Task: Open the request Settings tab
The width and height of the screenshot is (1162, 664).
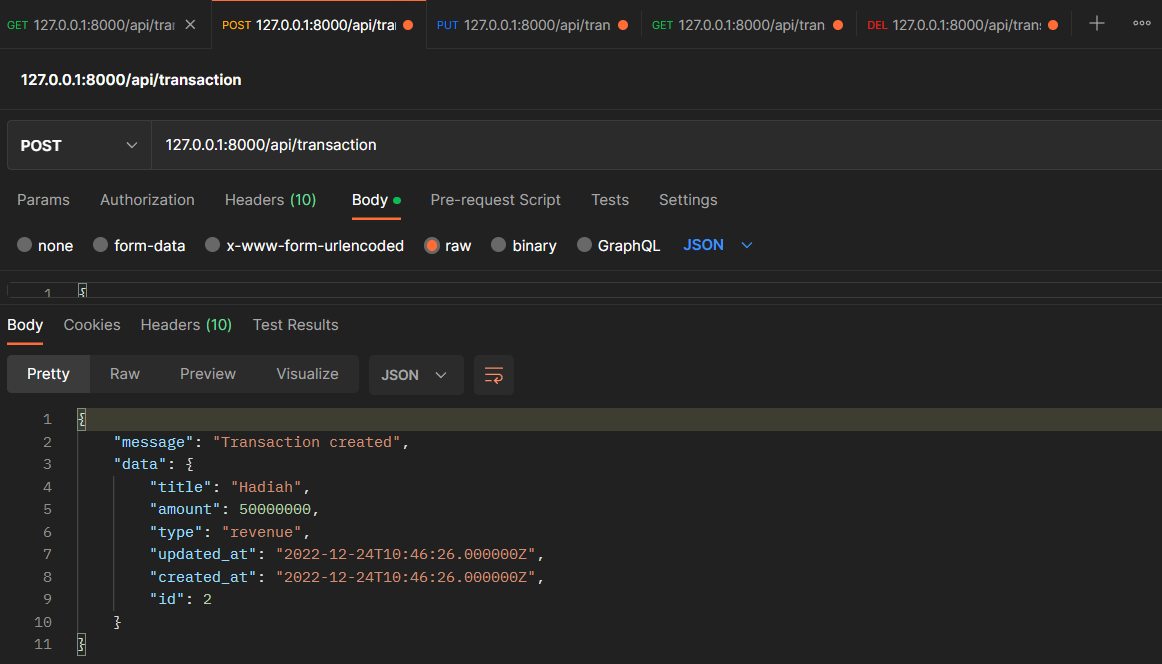Action: pyautogui.click(x=688, y=200)
